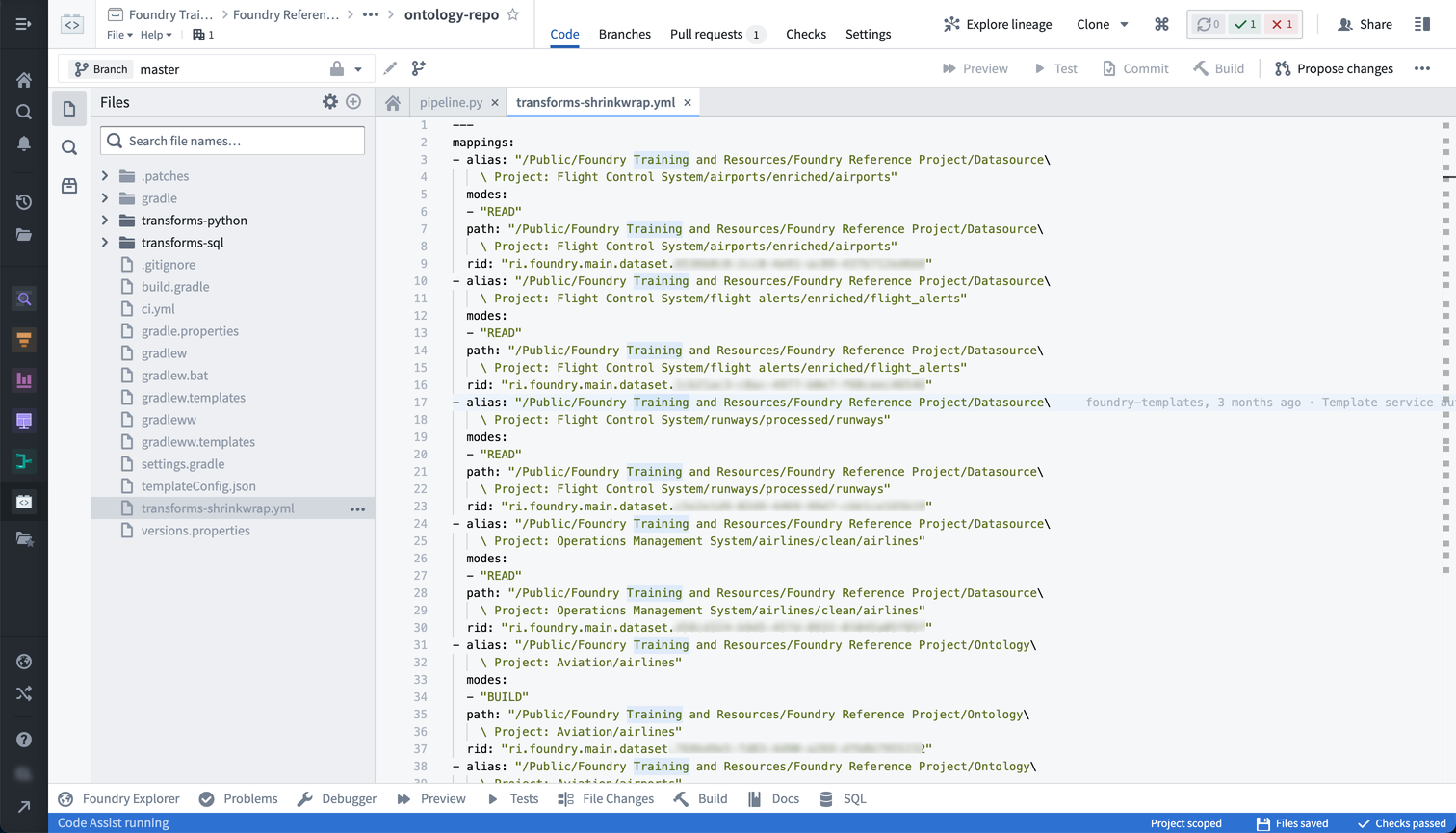Click the create new branch icon
This screenshot has height=833, width=1456.
point(418,68)
